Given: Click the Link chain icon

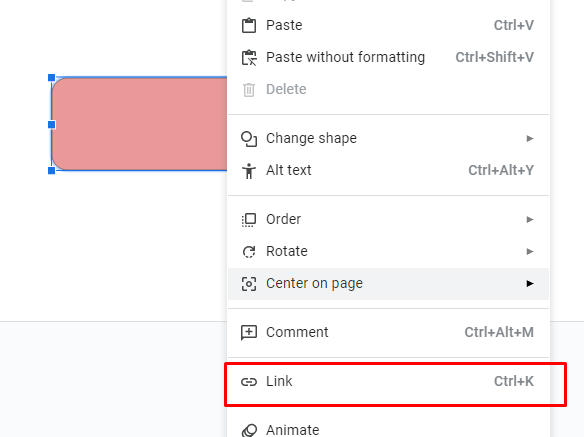Looking at the screenshot, I should (x=249, y=382).
